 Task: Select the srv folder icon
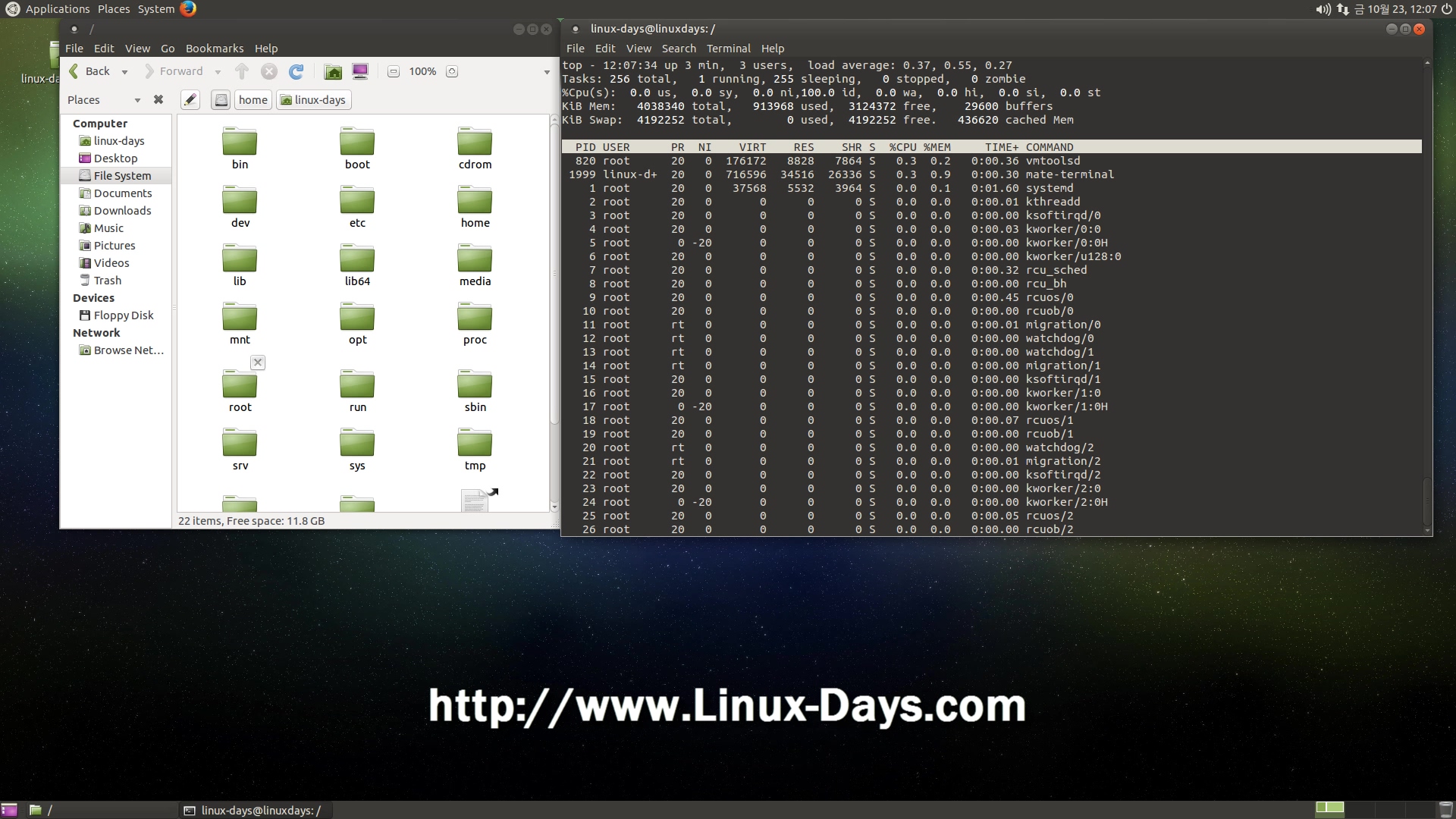pyautogui.click(x=240, y=442)
